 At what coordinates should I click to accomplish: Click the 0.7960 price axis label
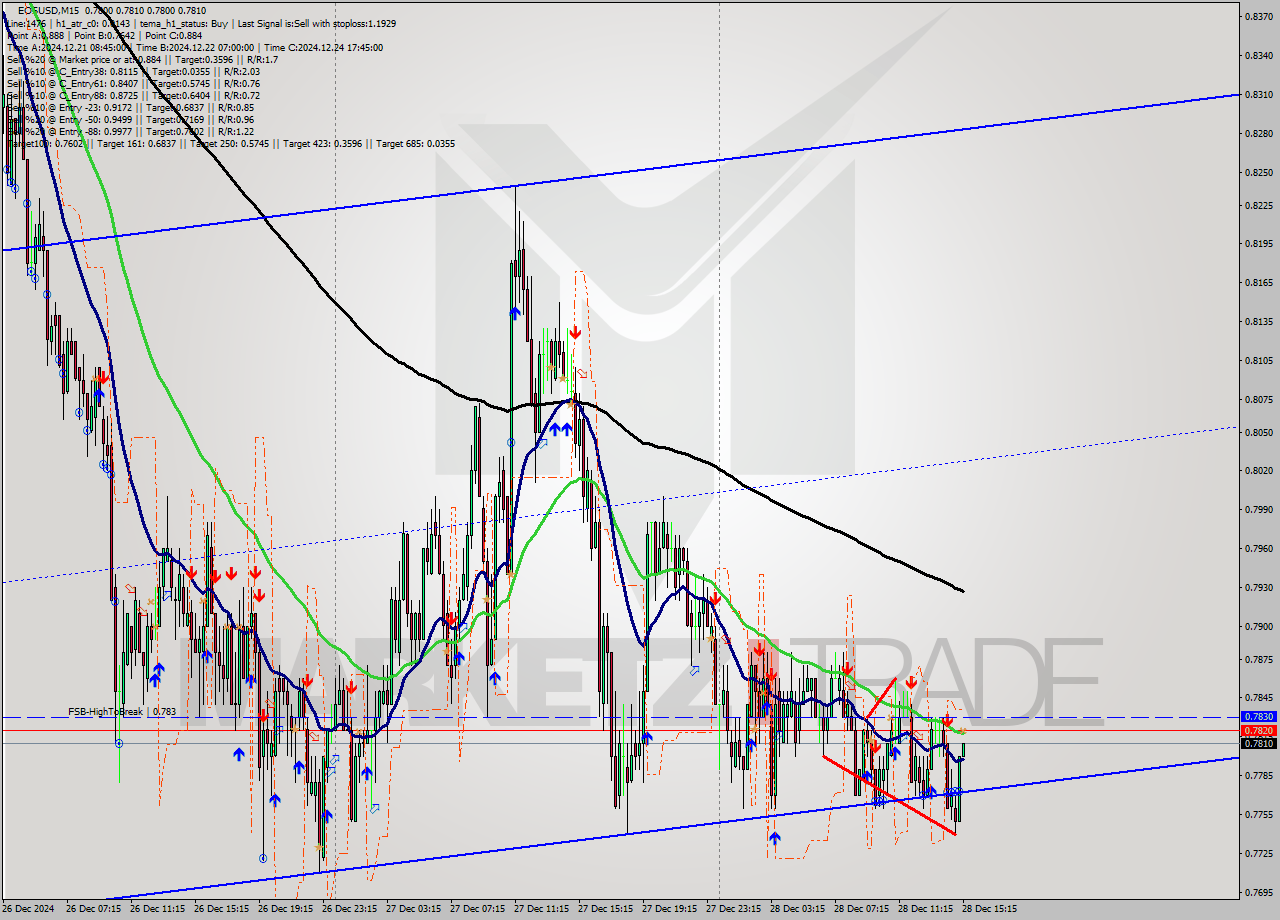coord(1258,548)
